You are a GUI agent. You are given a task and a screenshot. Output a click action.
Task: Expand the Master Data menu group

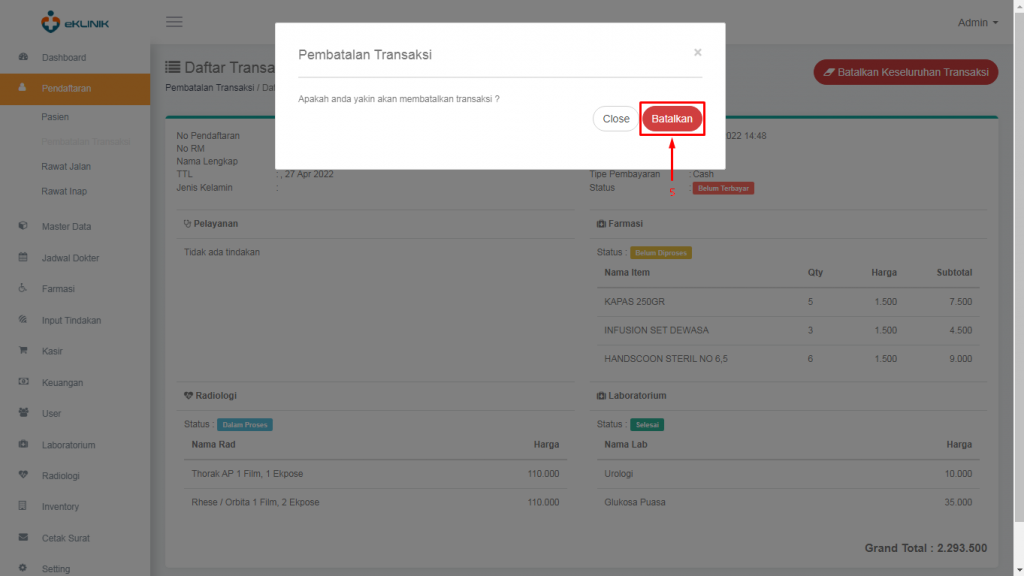(60, 226)
